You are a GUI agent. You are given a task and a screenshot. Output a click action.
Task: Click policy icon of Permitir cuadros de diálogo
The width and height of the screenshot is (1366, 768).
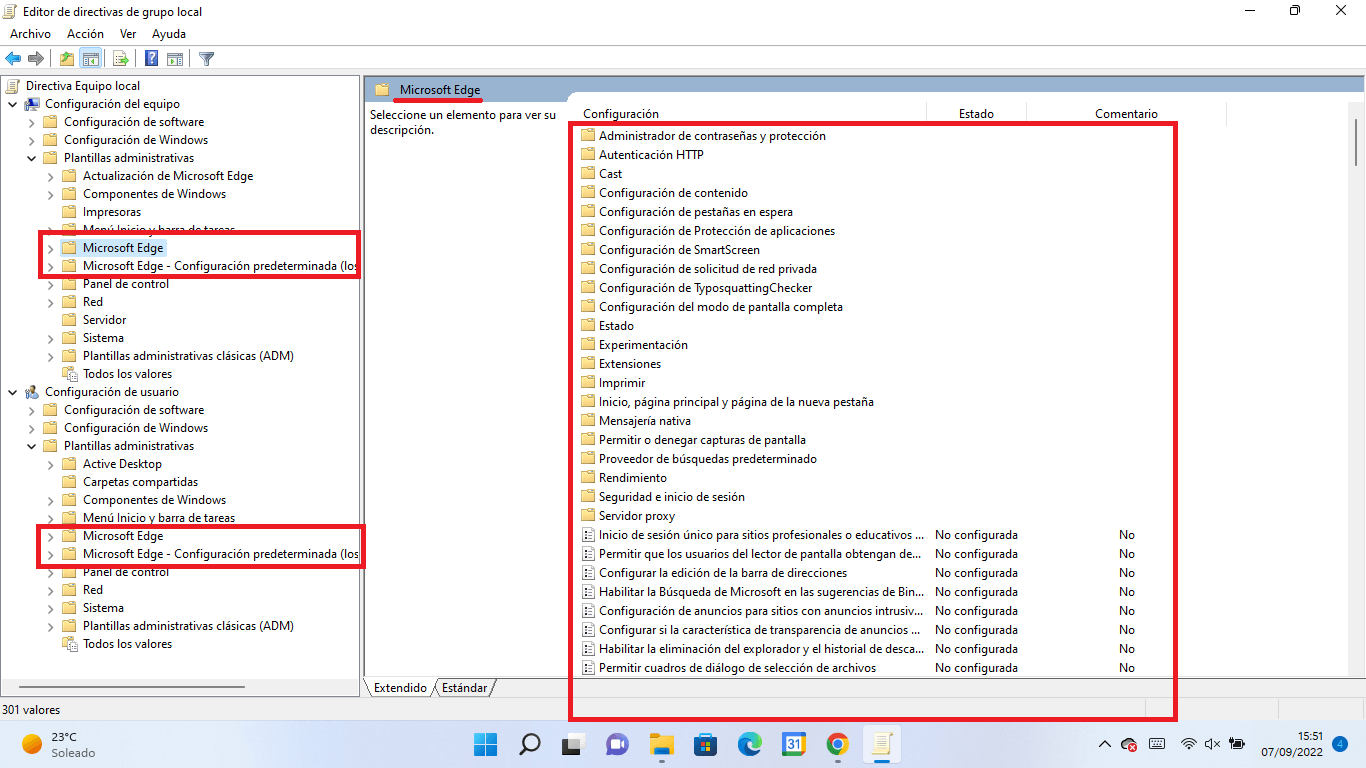click(588, 668)
